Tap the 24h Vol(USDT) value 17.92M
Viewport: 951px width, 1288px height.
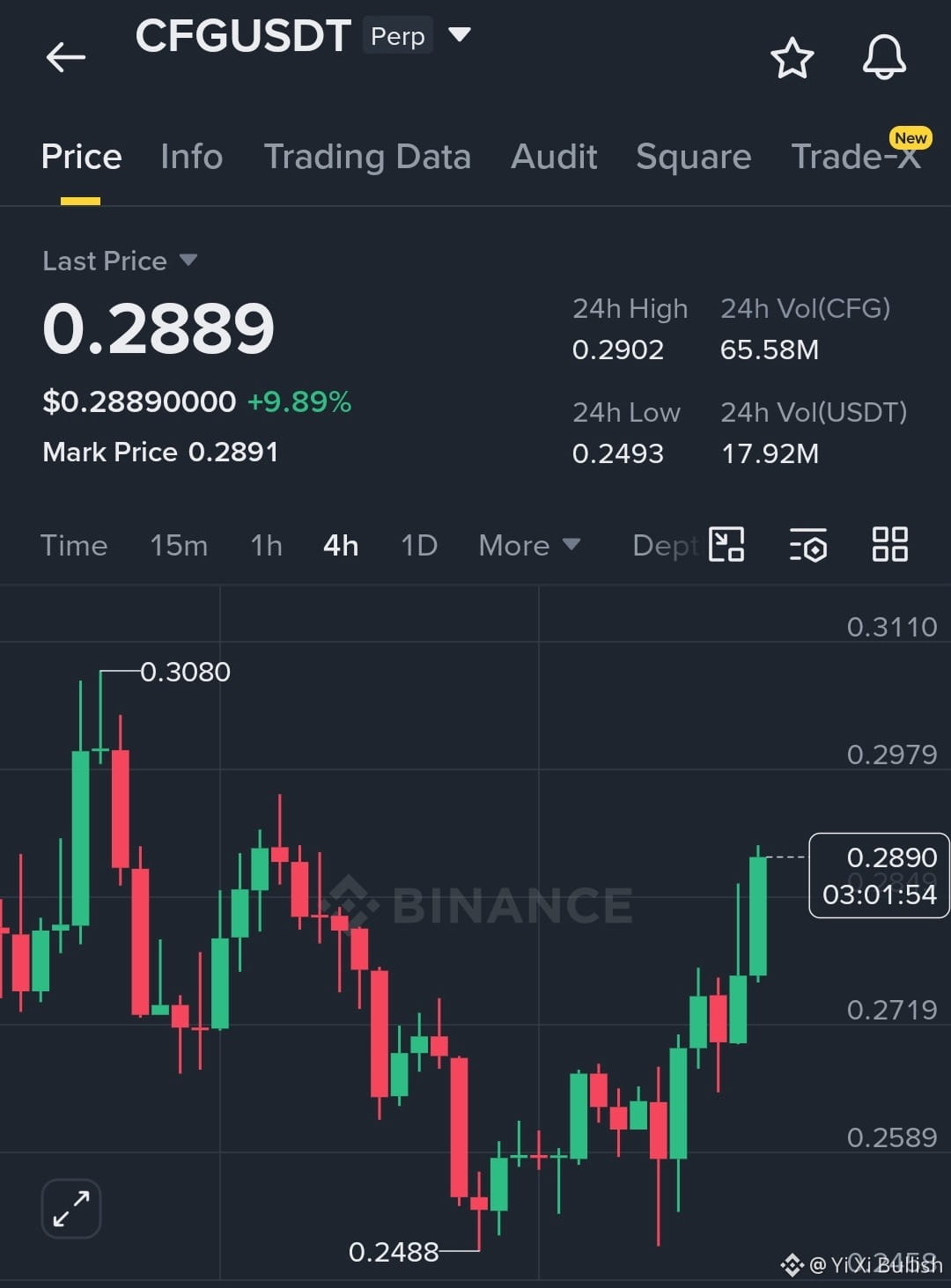coord(770,453)
